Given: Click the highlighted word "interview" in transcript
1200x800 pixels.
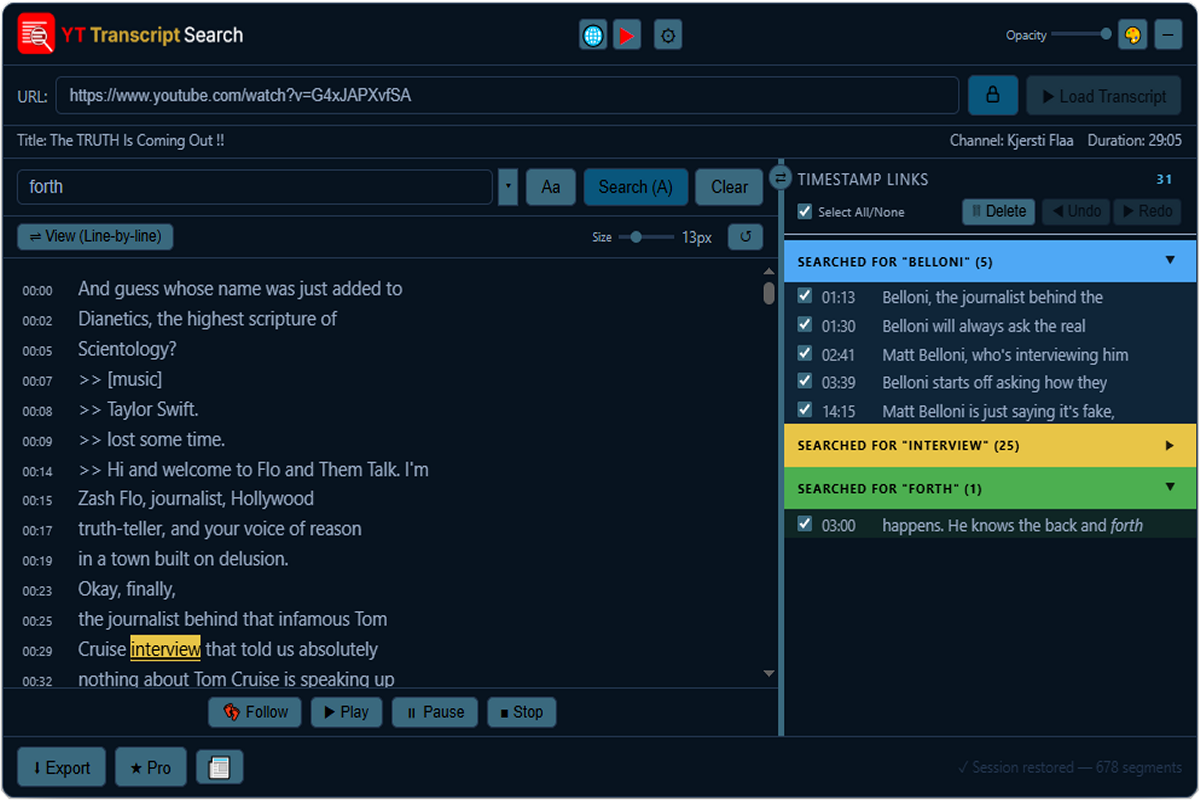Looking at the screenshot, I should coord(165,649).
